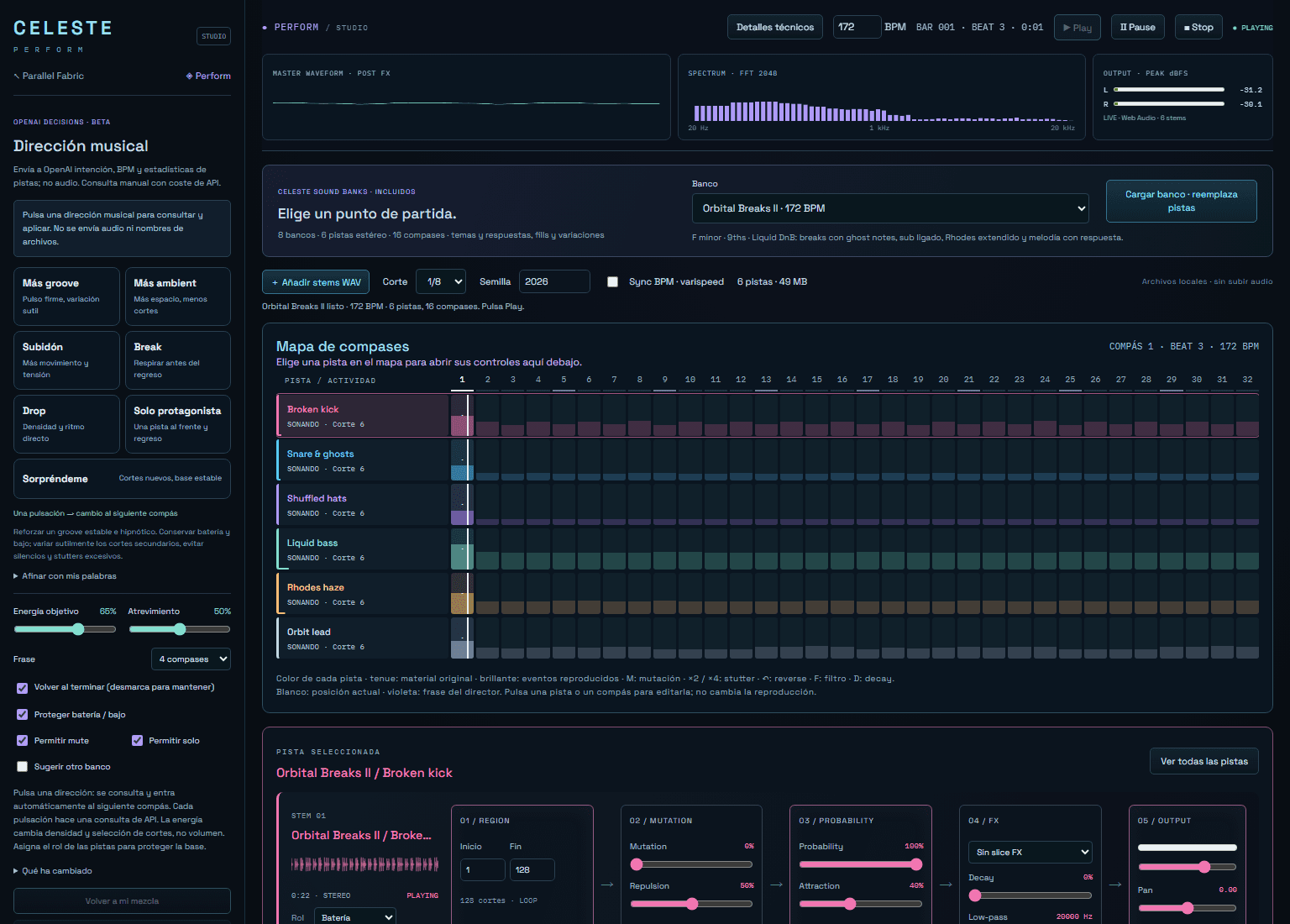Image resolution: width=1290 pixels, height=924 pixels.
Task: Pause the playback
Action: [1137, 28]
